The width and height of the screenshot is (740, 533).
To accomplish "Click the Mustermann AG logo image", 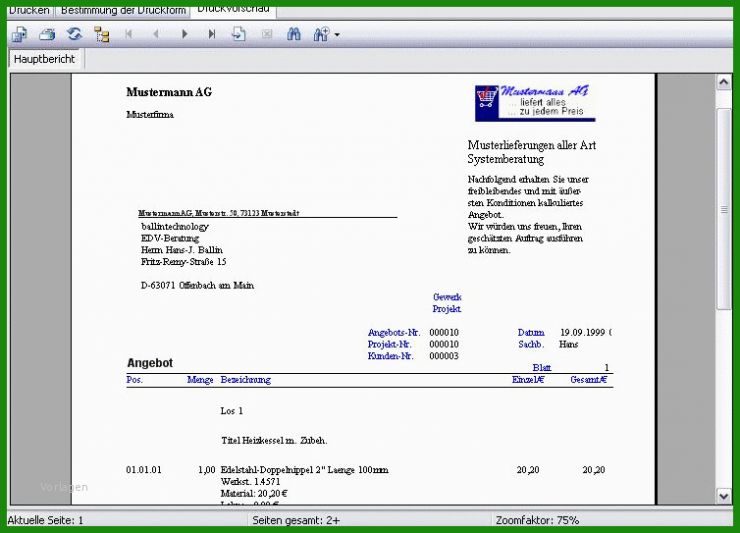I will click(x=535, y=103).
